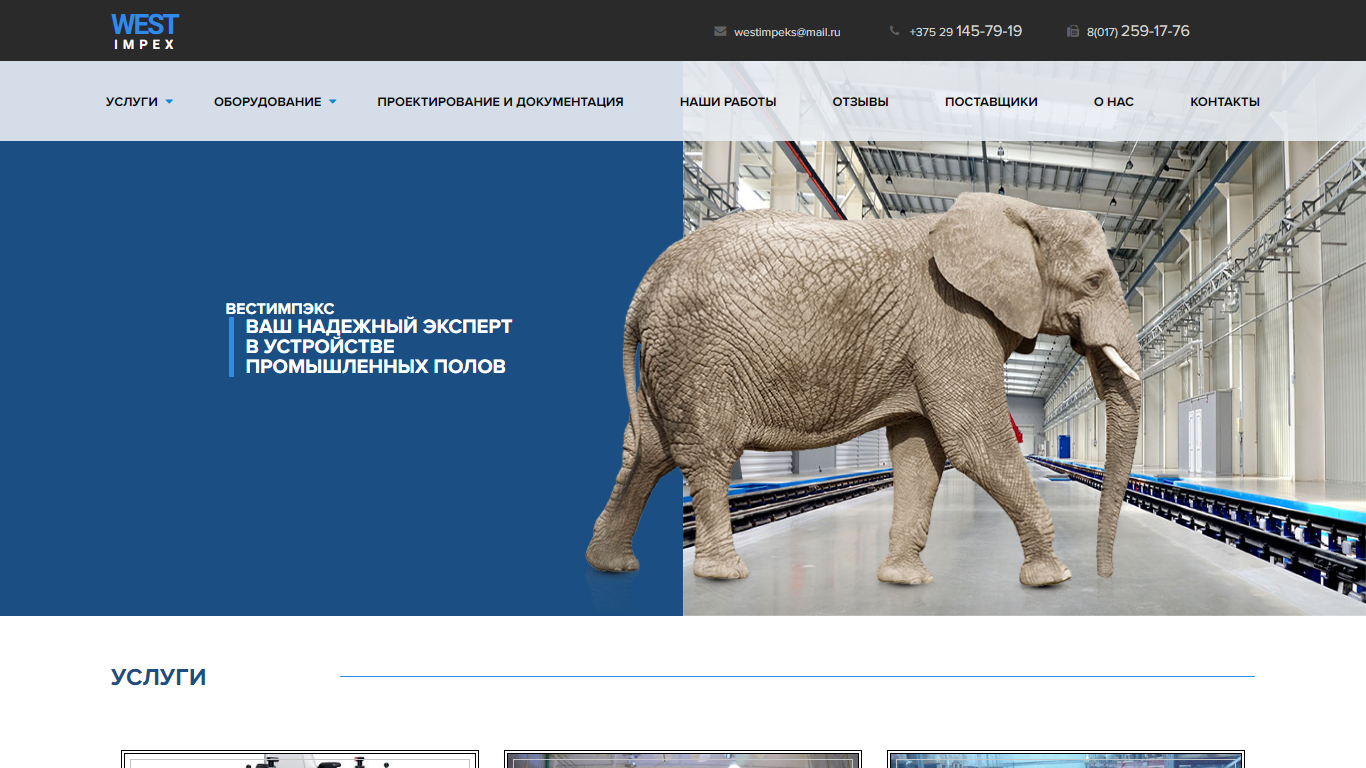Click the Услуги section heading

click(x=158, y=677)
